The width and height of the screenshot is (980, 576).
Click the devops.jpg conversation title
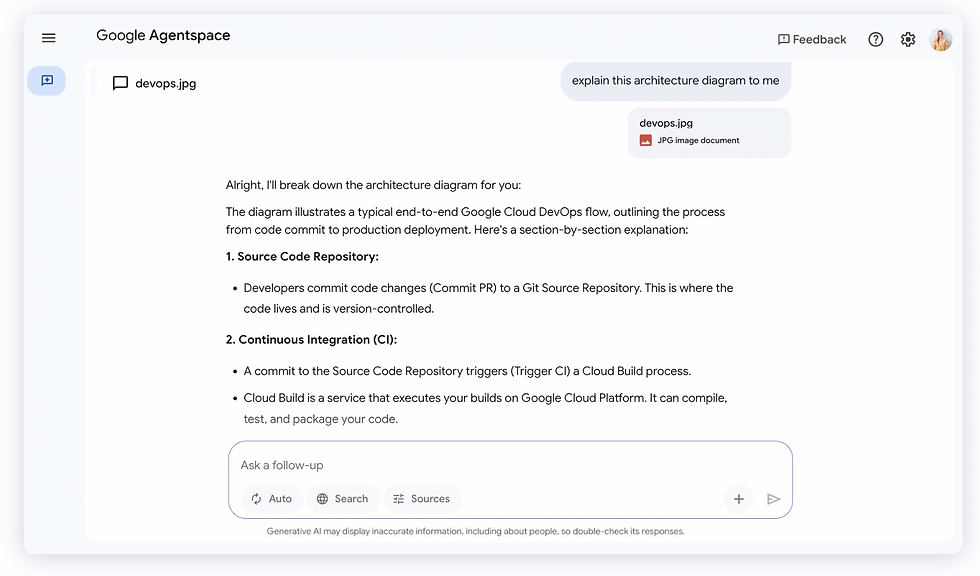click(x=166, y=83)
